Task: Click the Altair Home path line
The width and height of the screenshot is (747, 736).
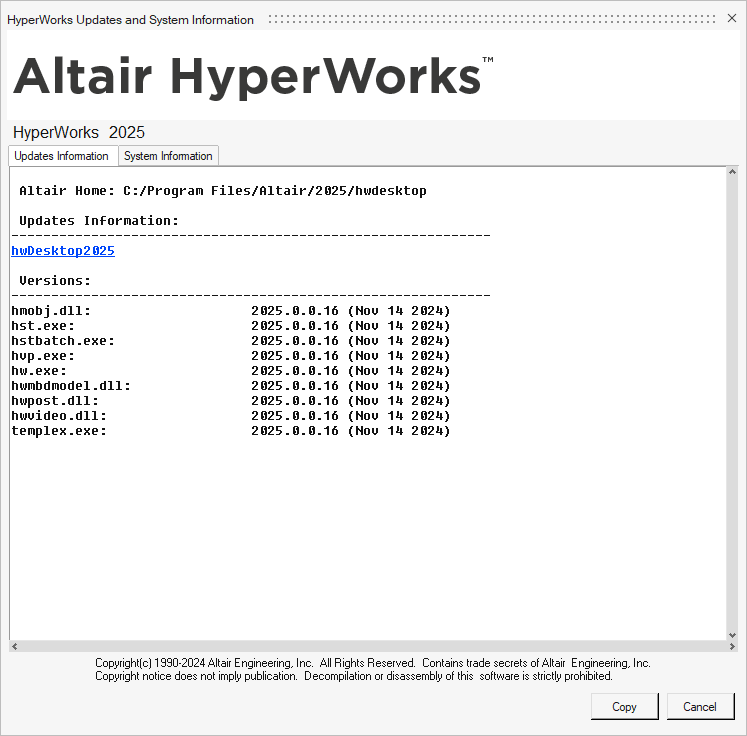Action: pos(222,191)
